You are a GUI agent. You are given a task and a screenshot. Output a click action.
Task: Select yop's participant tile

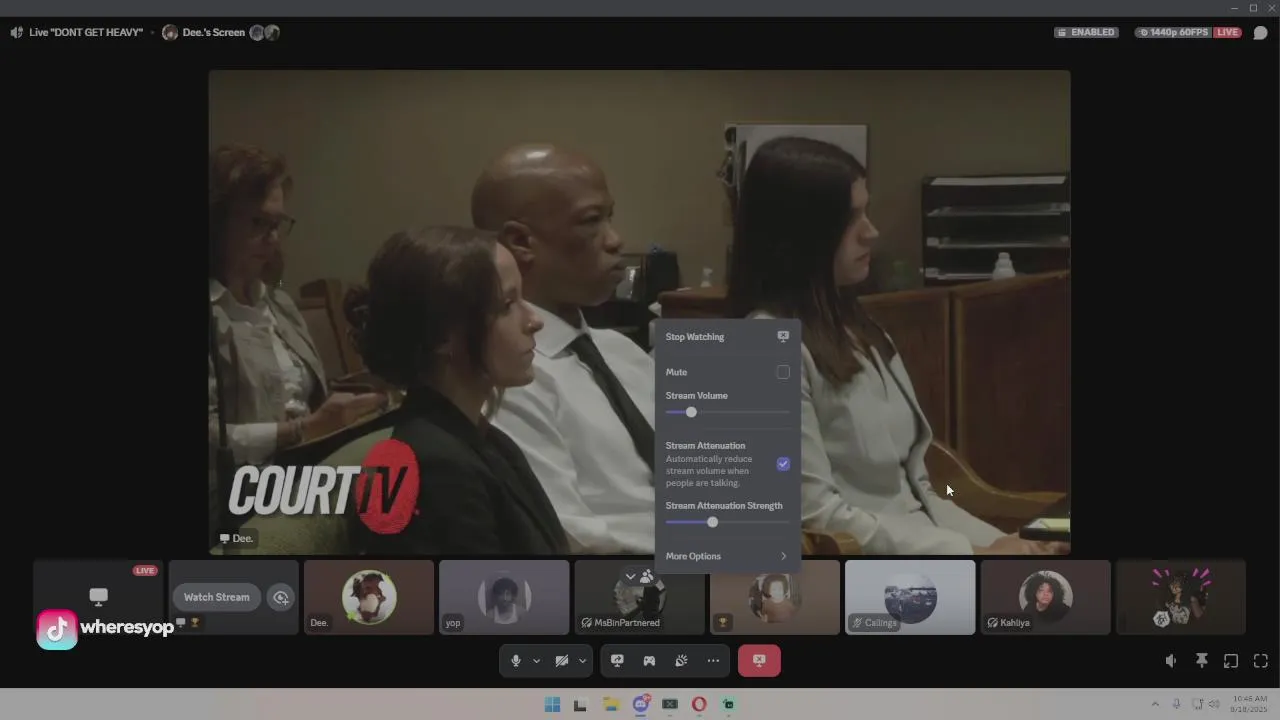coord(504,597)
